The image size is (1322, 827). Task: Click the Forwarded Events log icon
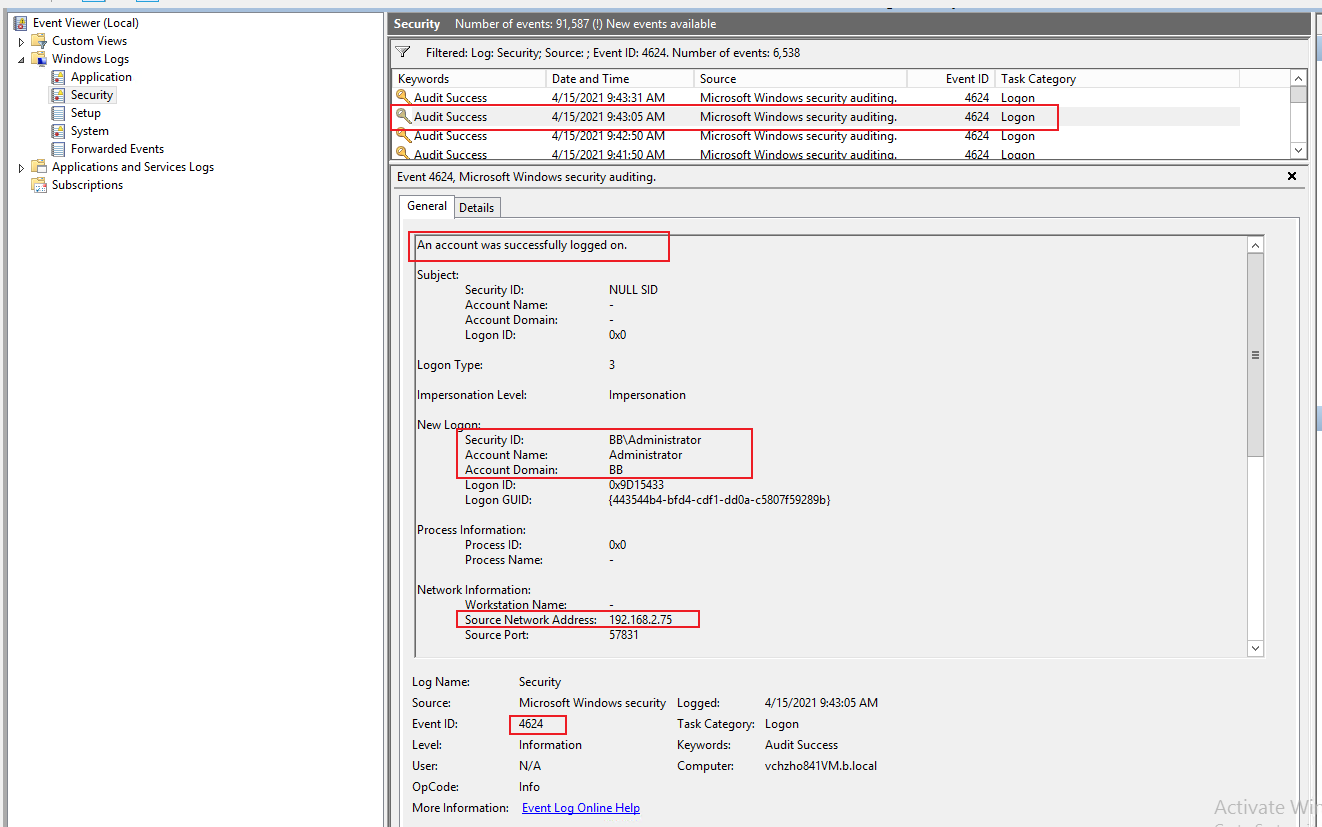pos(58,149)
